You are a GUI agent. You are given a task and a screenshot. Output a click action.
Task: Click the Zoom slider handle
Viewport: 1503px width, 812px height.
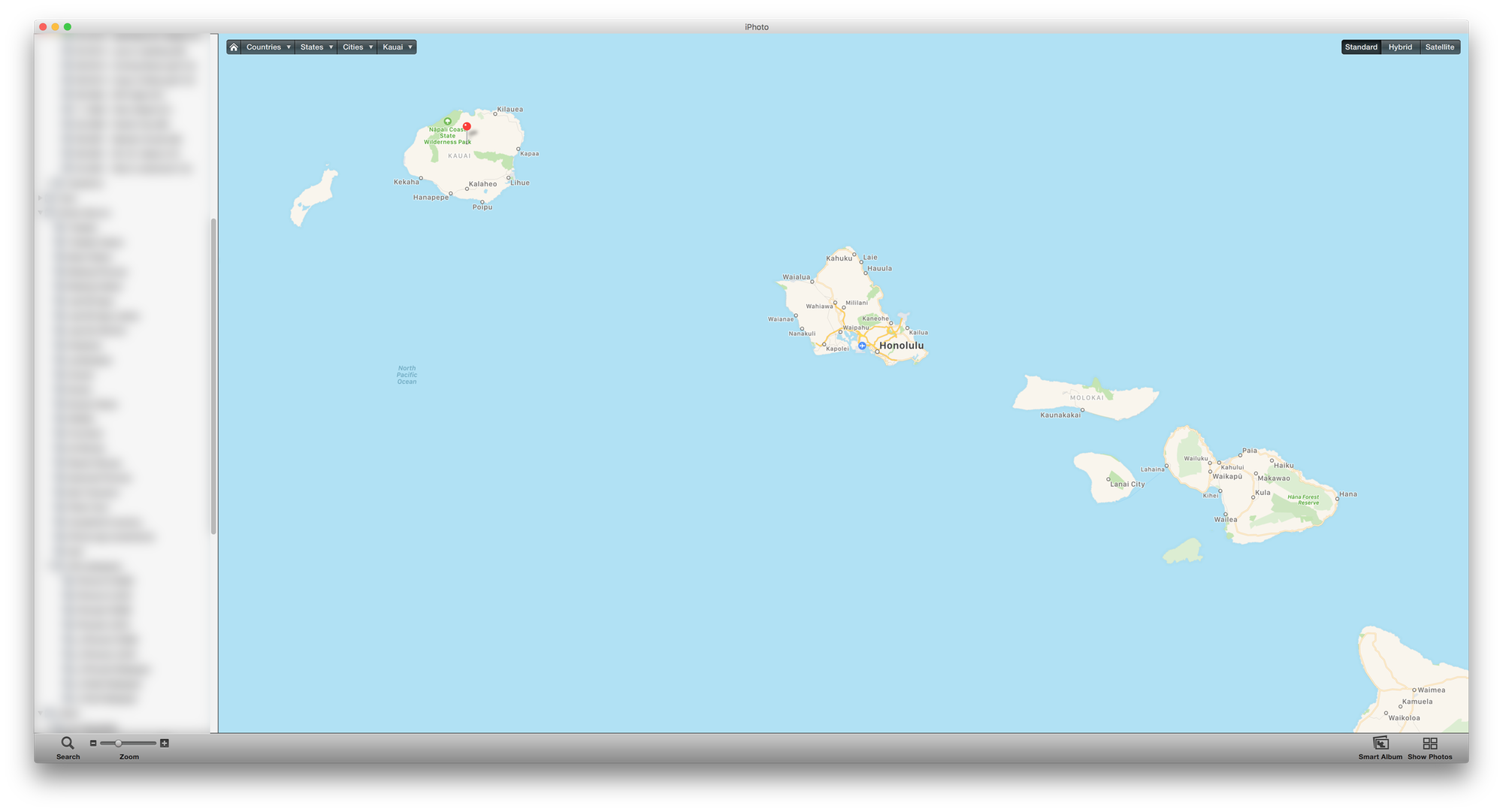tap(118, 743)
